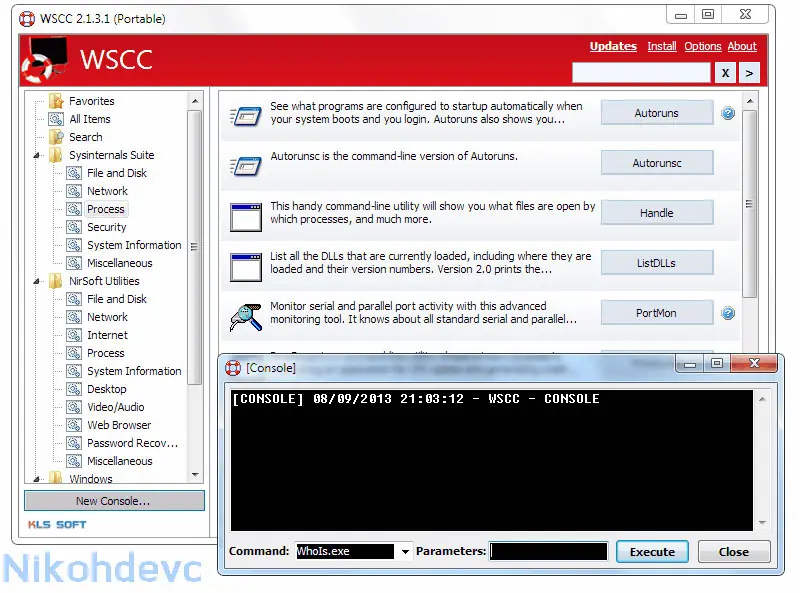Screen dimensions: 800x593
Task: Click the PortMon magnifier icon
Action: click(x=246, y=317)
